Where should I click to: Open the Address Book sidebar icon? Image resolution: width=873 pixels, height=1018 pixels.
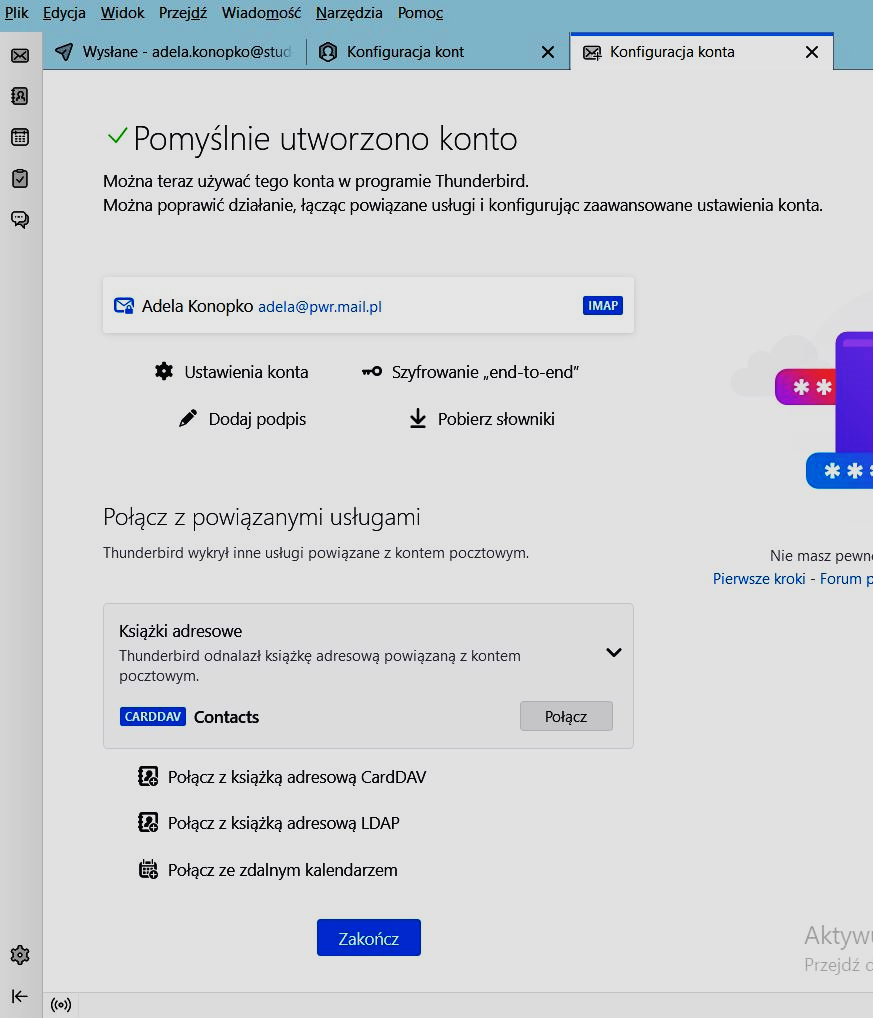point(20,96)
